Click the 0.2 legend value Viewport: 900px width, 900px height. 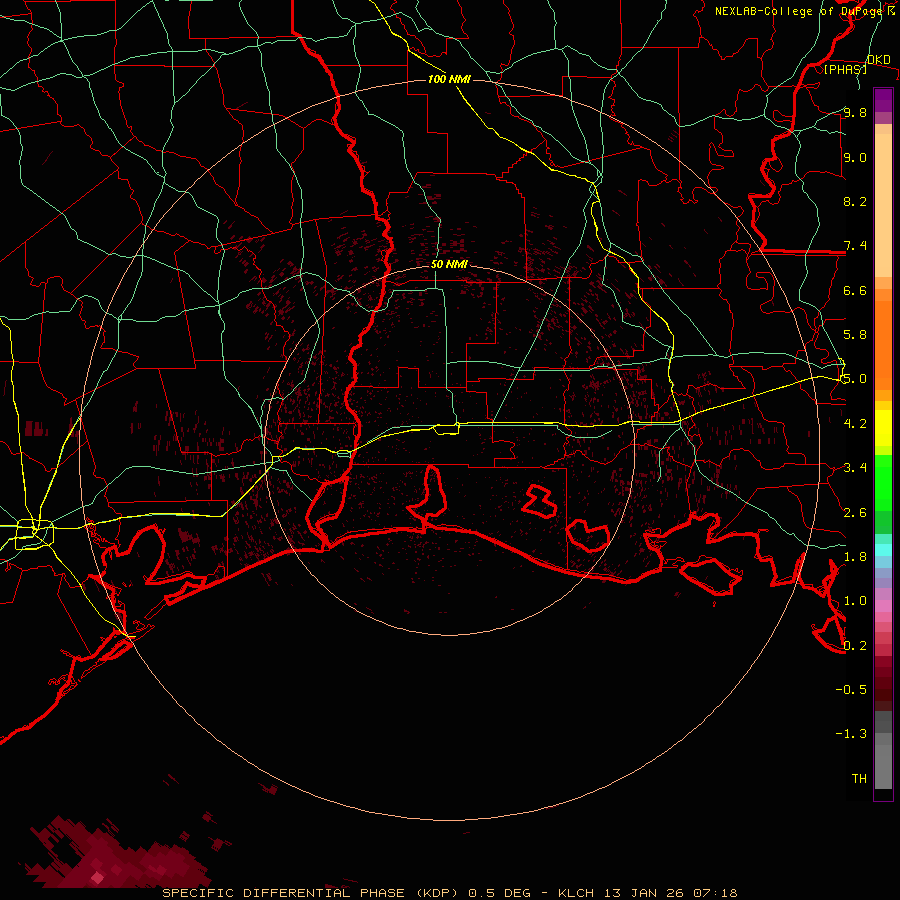[855, 646]
